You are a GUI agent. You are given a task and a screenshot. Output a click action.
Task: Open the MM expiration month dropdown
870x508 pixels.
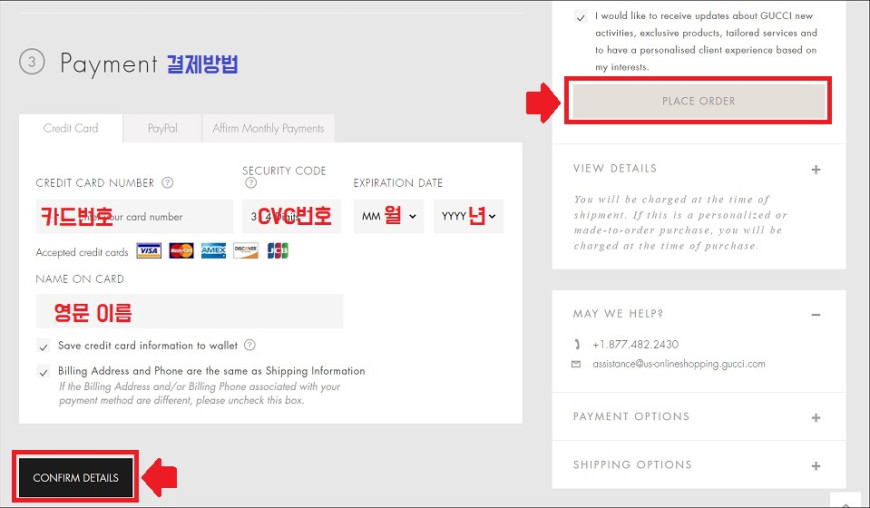[x=389, y=216]
